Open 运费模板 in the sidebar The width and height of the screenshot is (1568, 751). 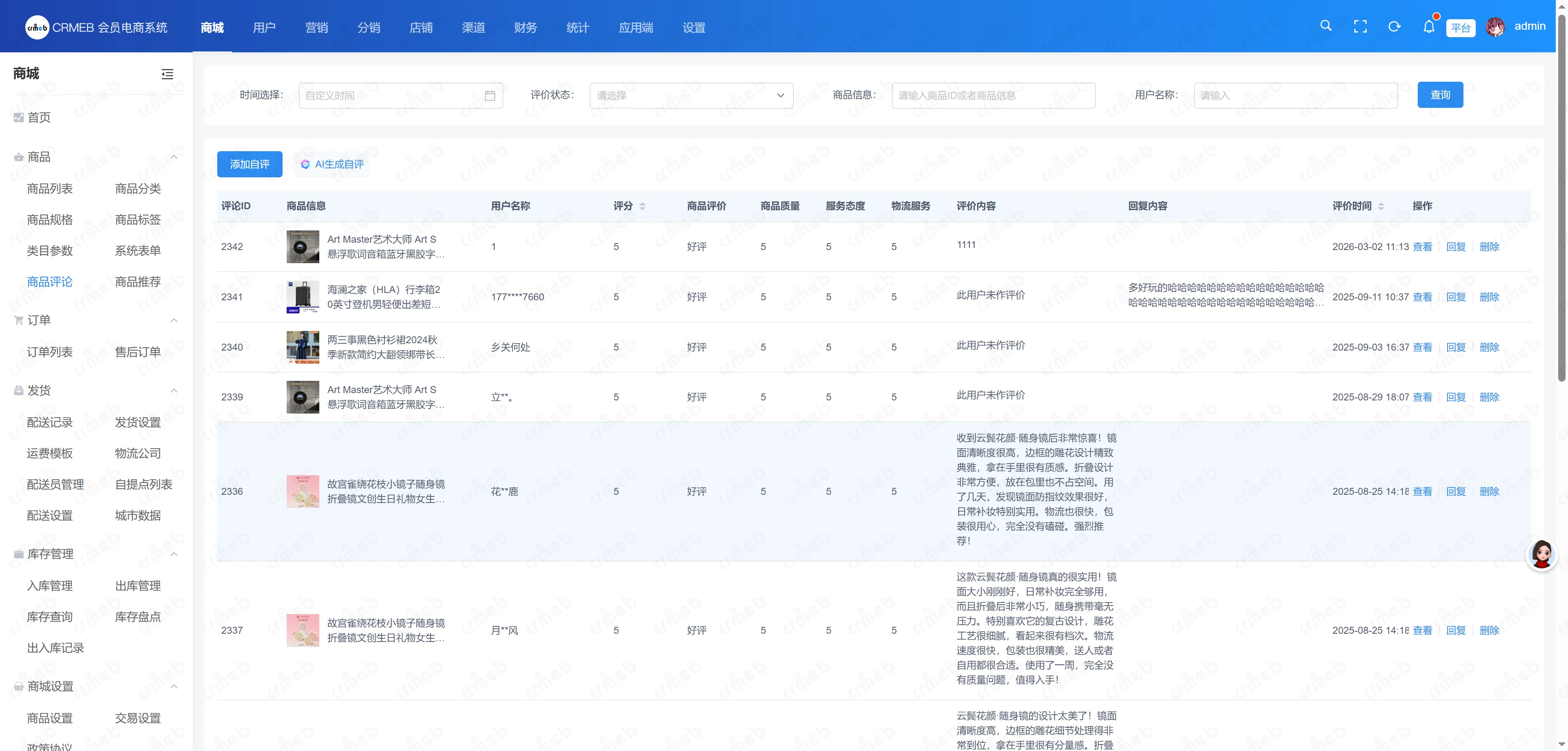coord(50,453)
